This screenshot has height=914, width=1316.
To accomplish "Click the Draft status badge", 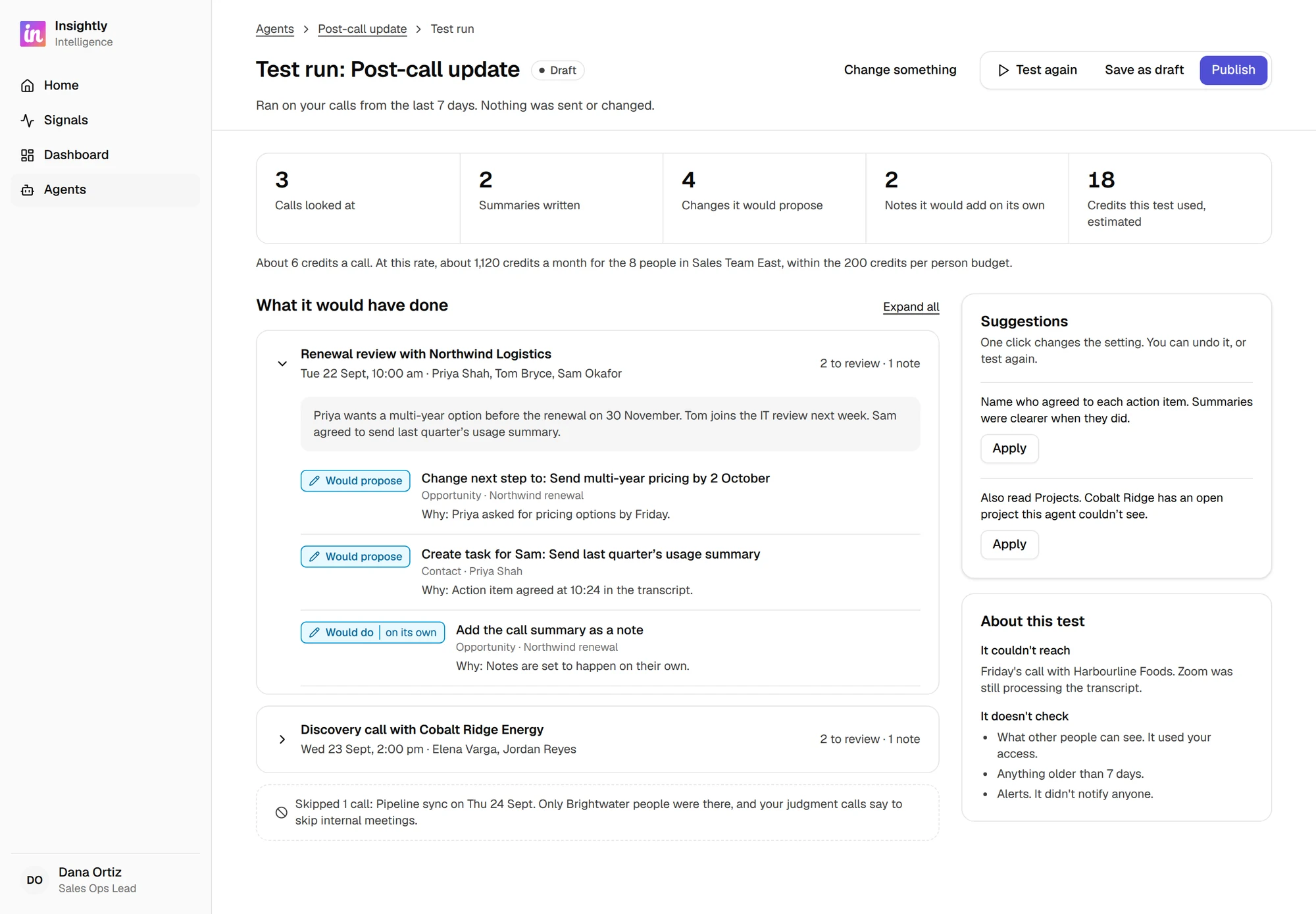I will (557, 70).
